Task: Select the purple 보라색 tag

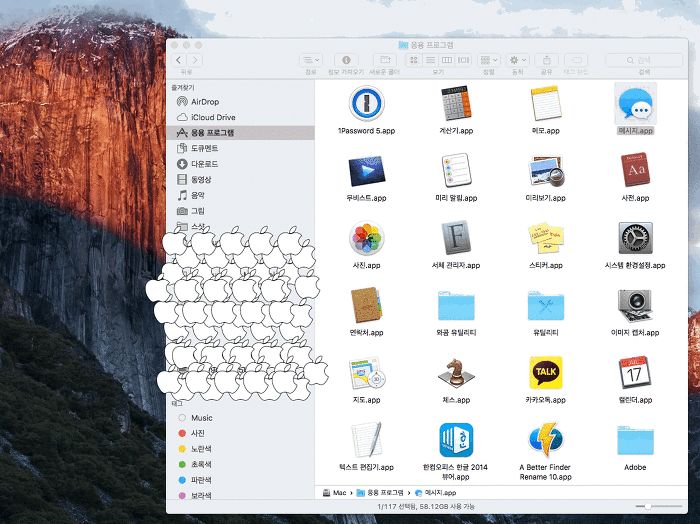Action: tap(240, 495)
